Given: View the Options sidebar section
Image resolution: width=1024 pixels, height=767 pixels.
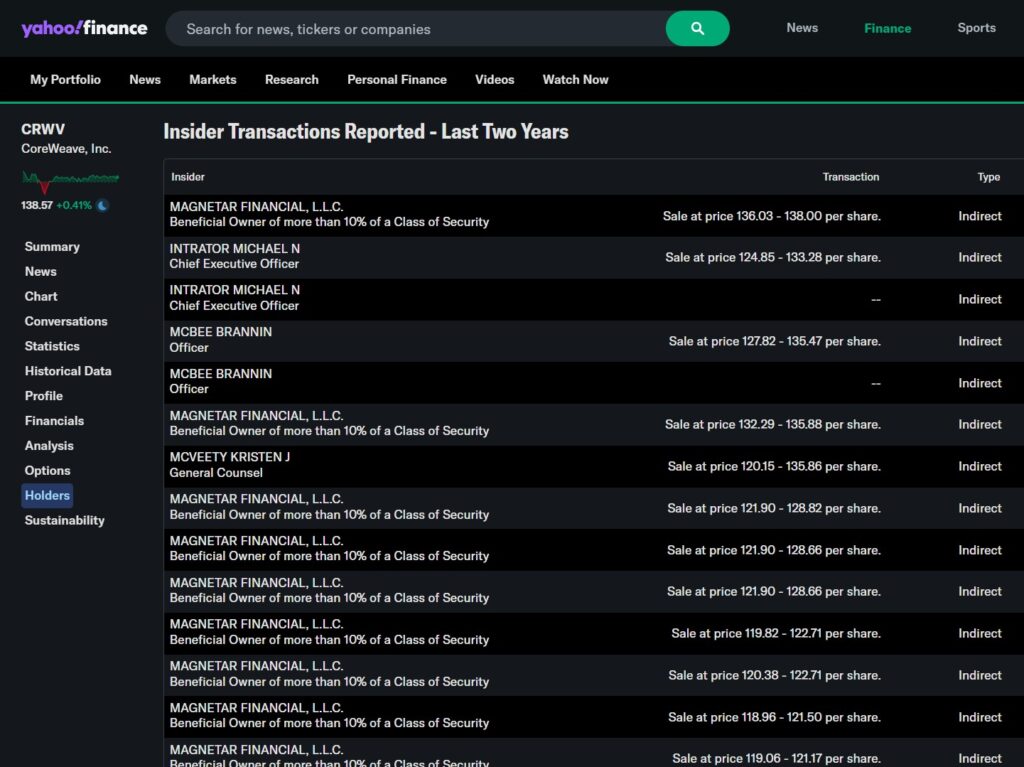Looking at the screenshot, I should pyautogui.click(x=48, y=471).
